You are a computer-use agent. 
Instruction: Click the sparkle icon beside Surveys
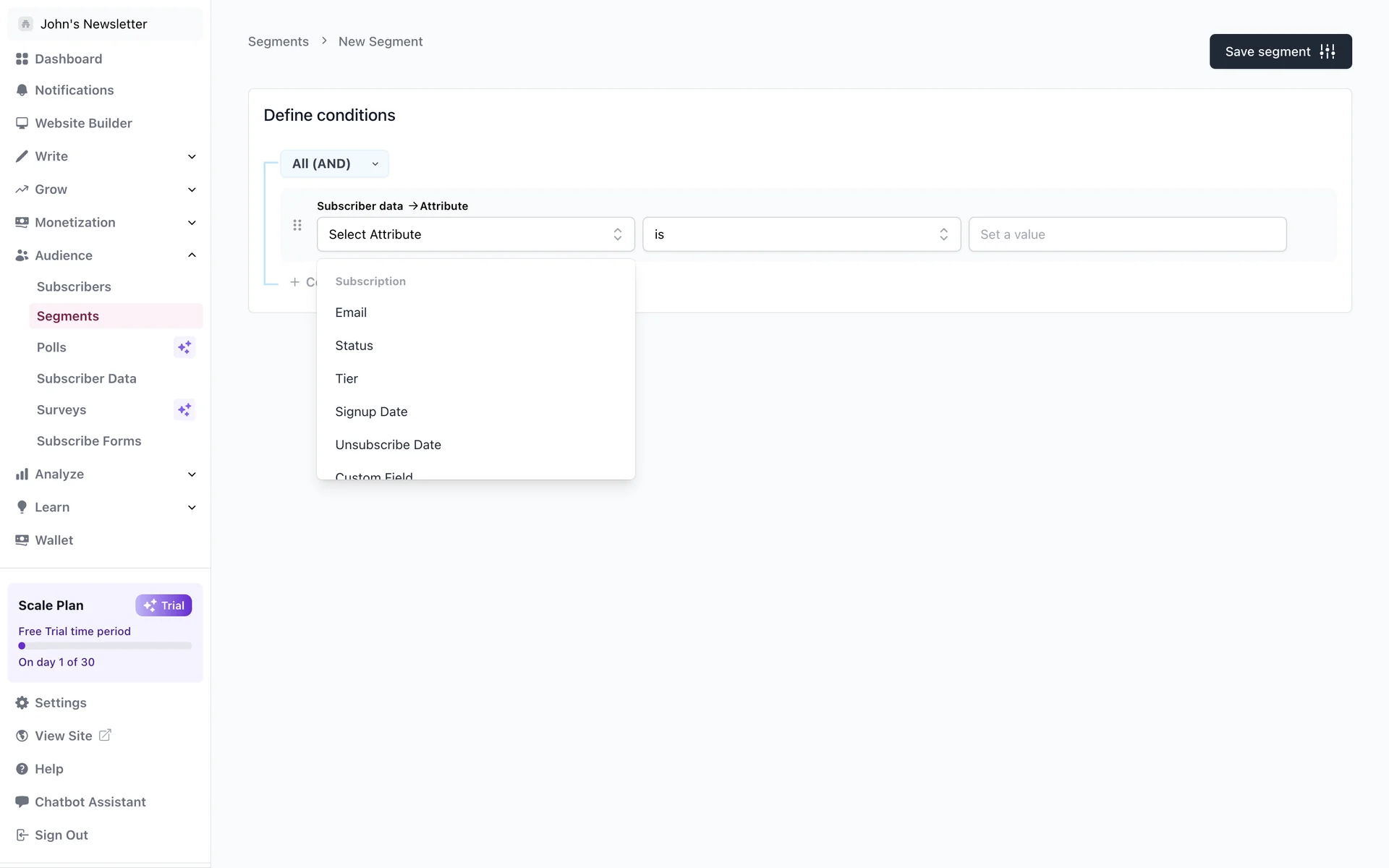point(184,410)
